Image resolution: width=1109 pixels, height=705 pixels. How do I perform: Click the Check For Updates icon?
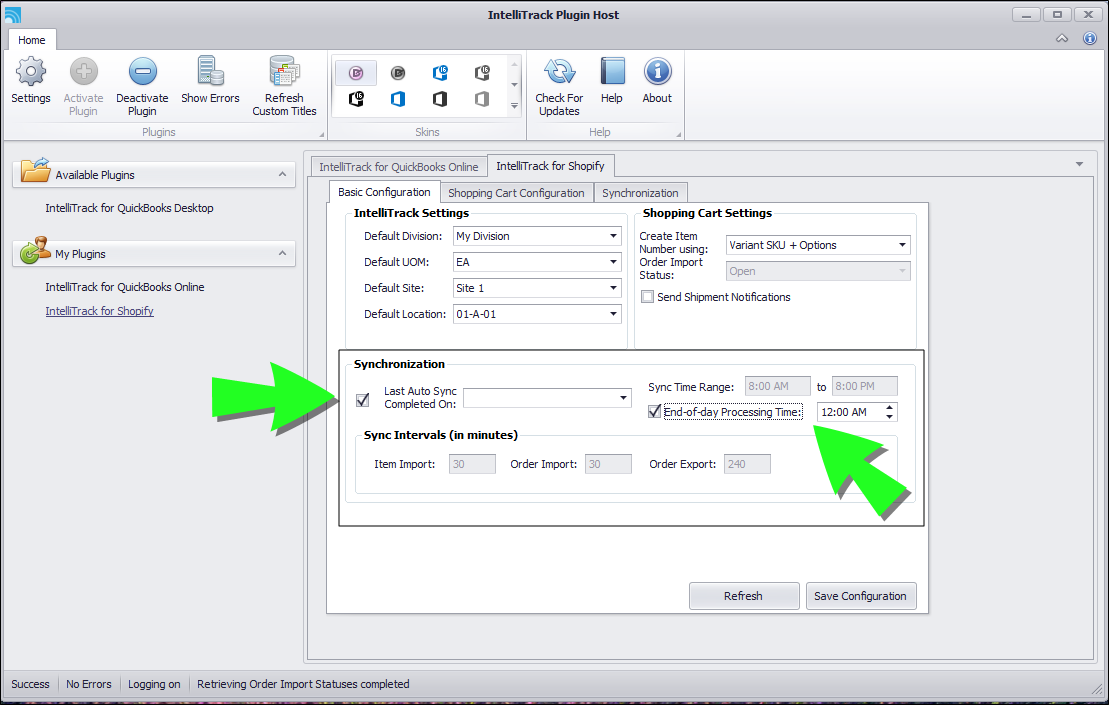559,86
